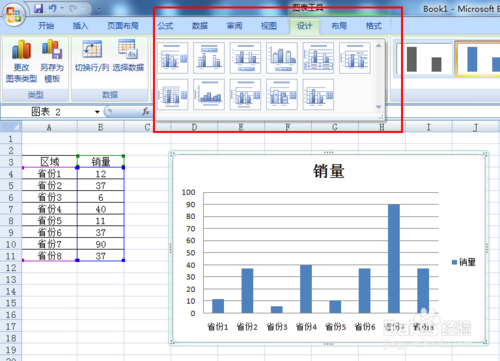The height and width of the screenshot is (361, 500).
Task: Switch to the 布局 (Layout) tab
Action: tap(339, 26)
